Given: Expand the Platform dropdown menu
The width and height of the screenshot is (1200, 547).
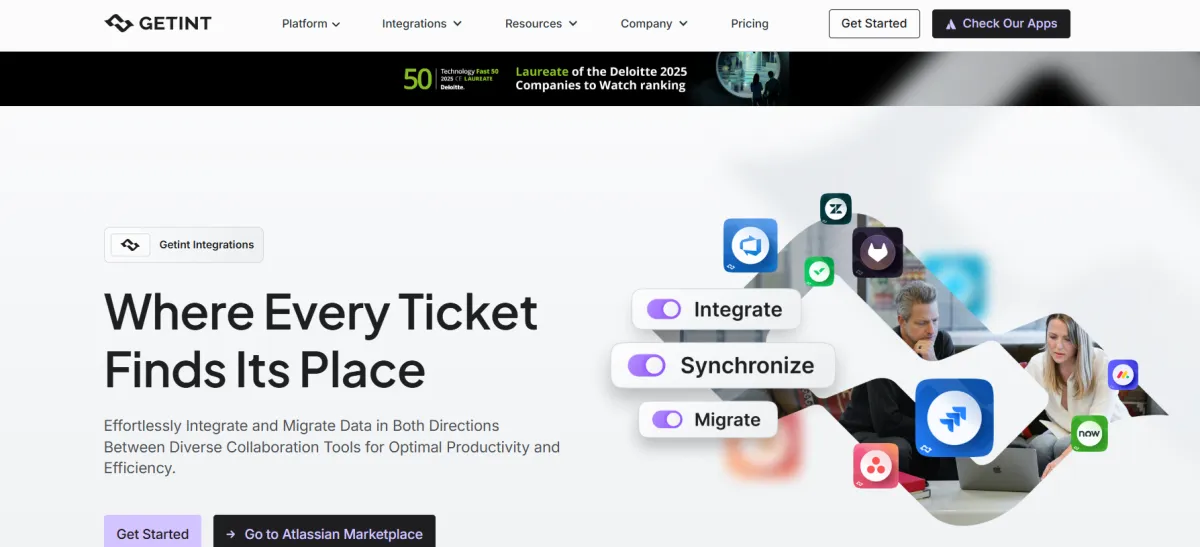Looking at the screenshot, I should tap(311, 24).
